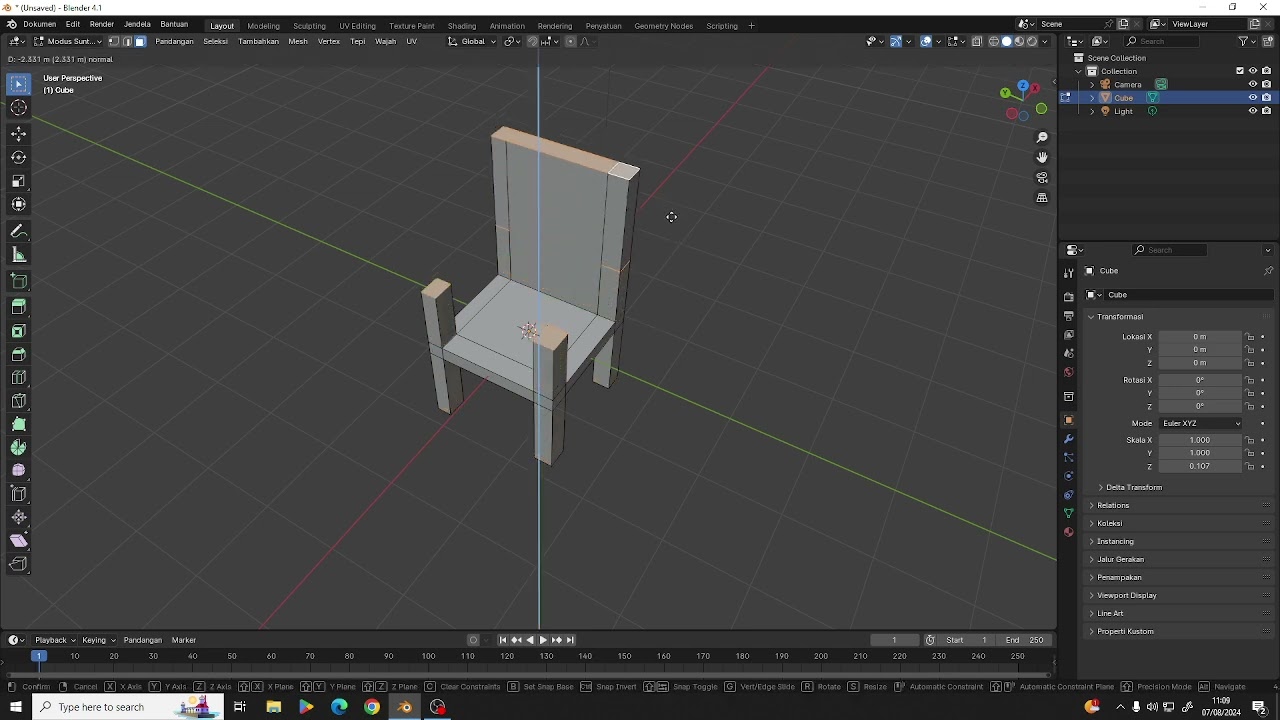Open File Explorer from the Windows taskbar
1280x720 pixels.
273,707
